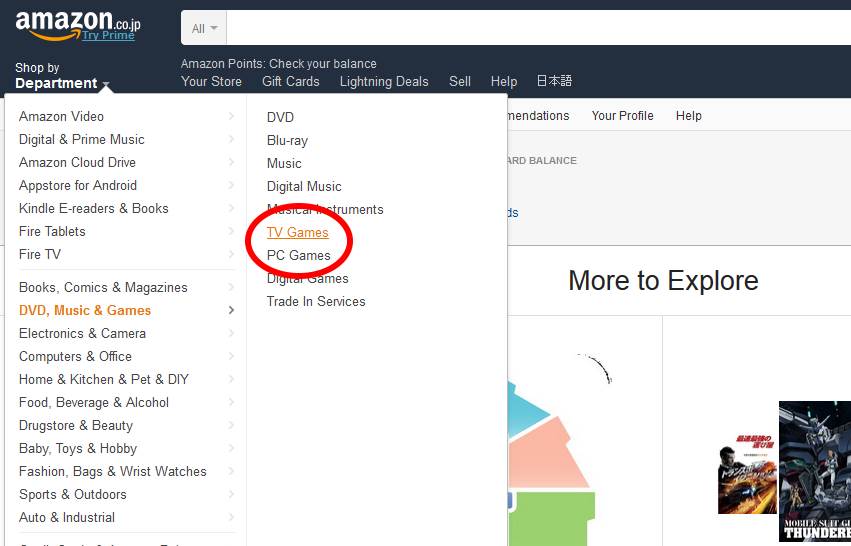The width and height of the screenshot is (851, 546).
Task: Open the racing movie cover thumbnail
Action: [747, 473]
